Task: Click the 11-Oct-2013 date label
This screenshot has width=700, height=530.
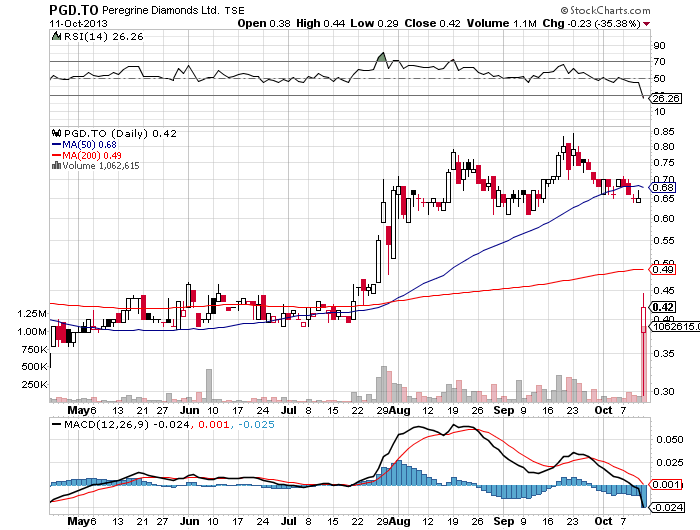Action: click(x=78, y=23)
